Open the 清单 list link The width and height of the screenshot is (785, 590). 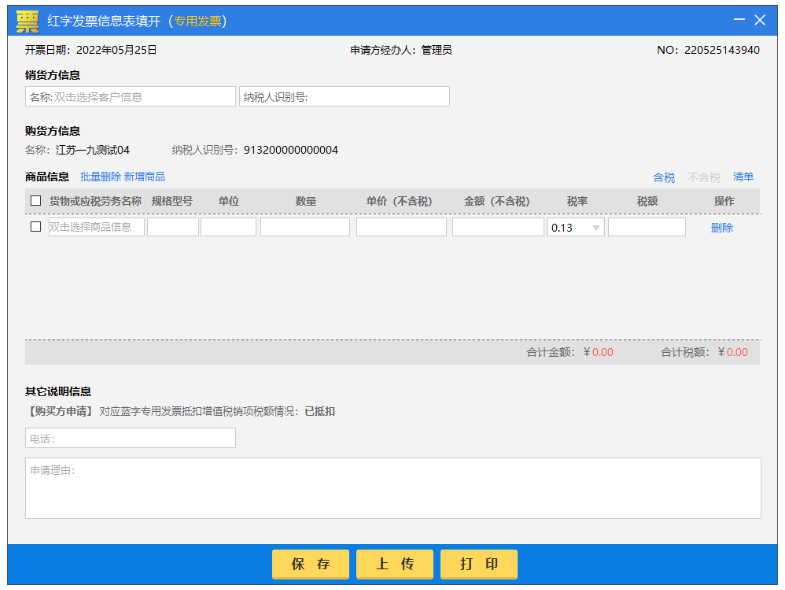(x=743, y=177)
